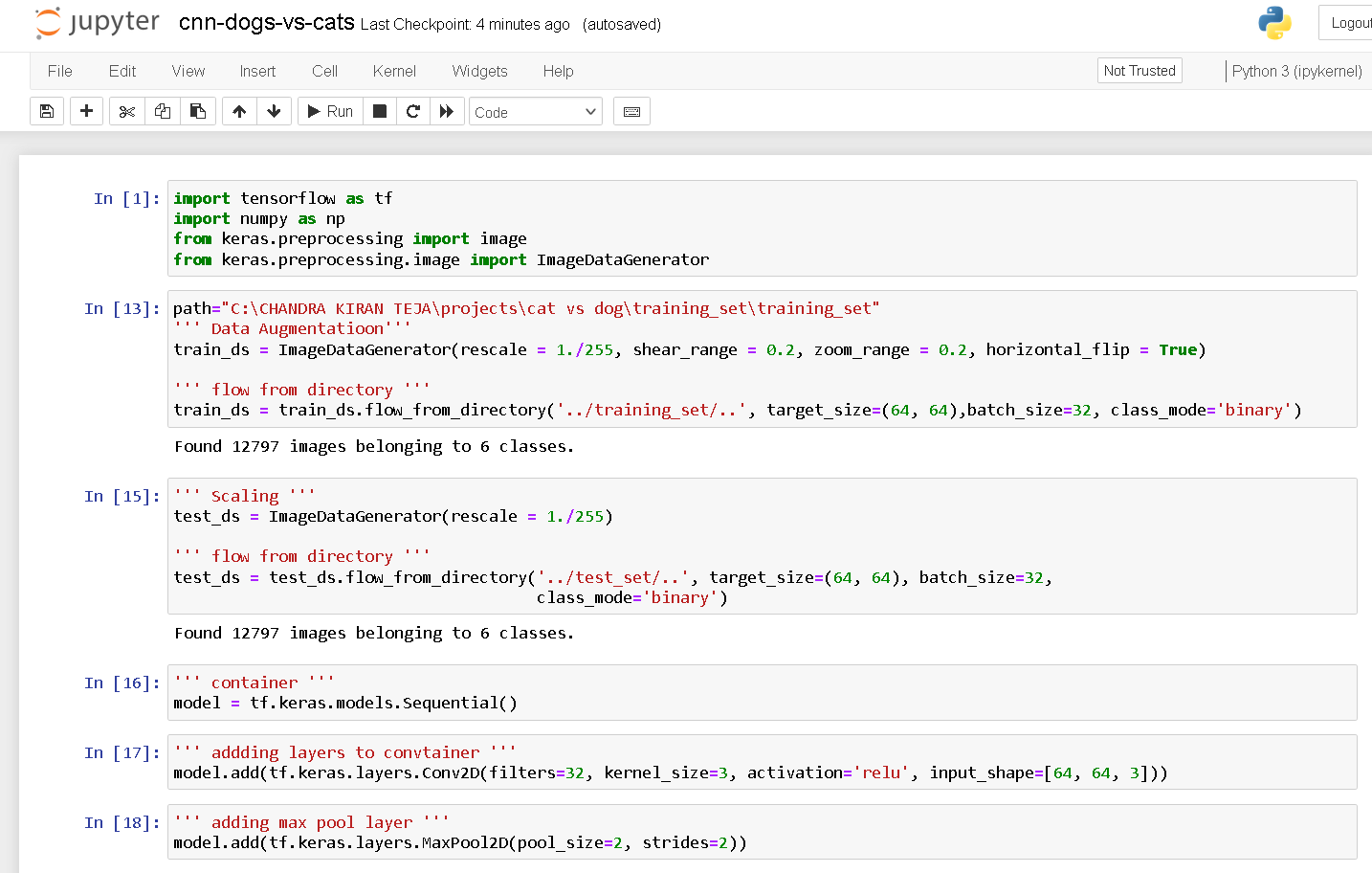Open the View menu
The height and width of the screenshot is (873, 1372).
[188, 71]
